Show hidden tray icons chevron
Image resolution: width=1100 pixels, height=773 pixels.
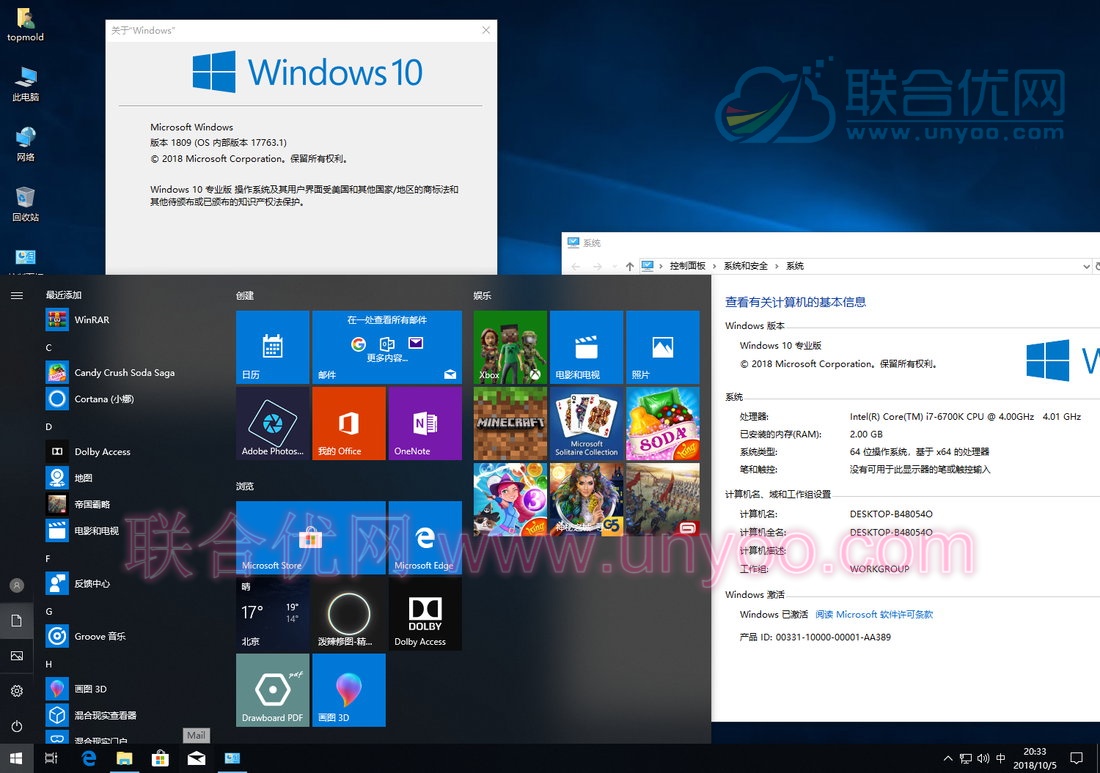pyautogui.click(x=948, y=758)
